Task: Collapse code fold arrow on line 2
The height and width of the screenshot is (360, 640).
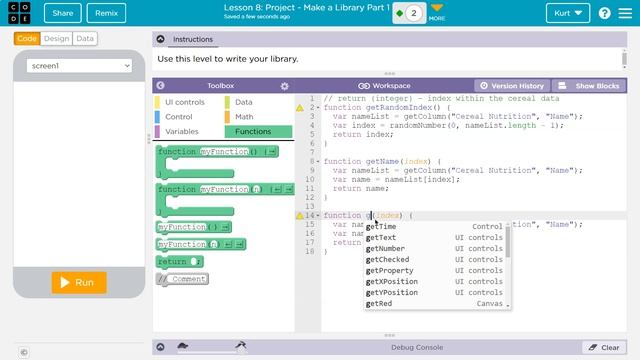Action: 318,108
